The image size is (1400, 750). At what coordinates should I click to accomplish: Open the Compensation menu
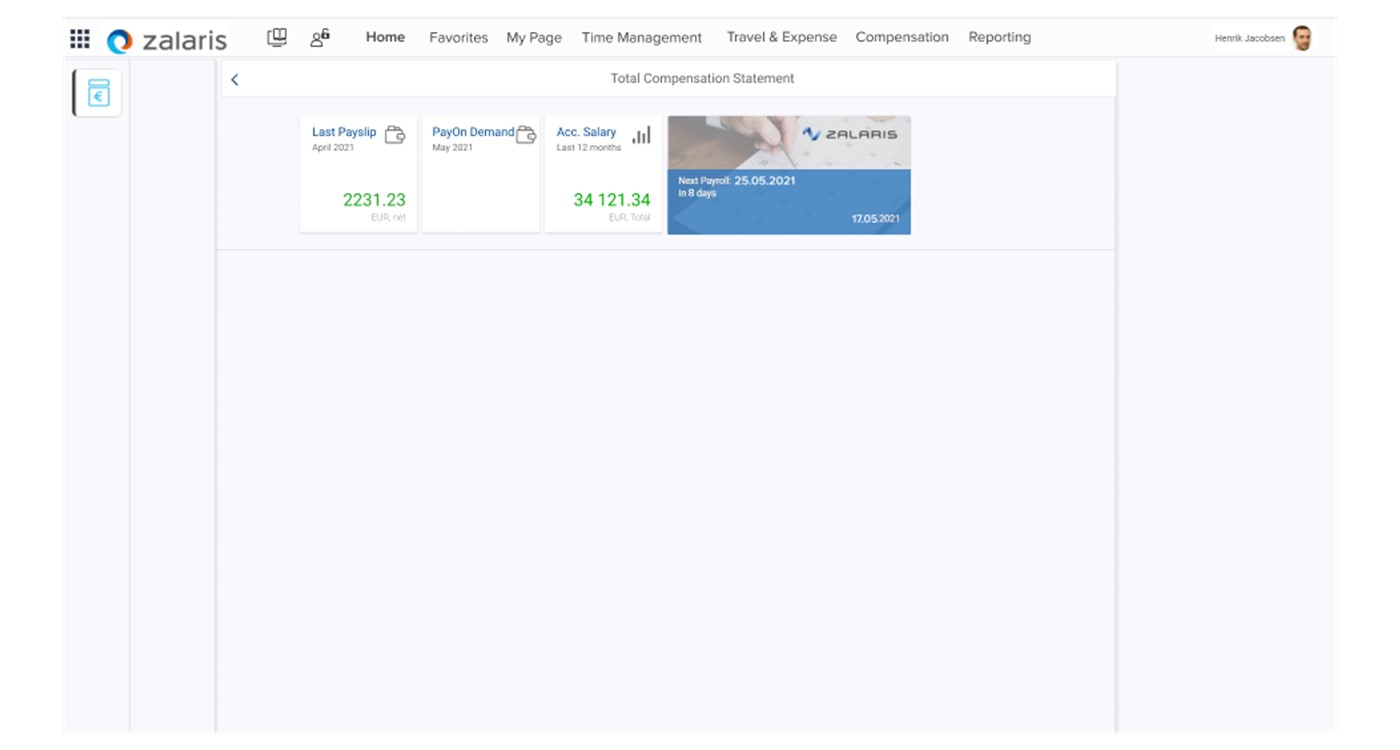pyautogui.click(x=902, y=37)
